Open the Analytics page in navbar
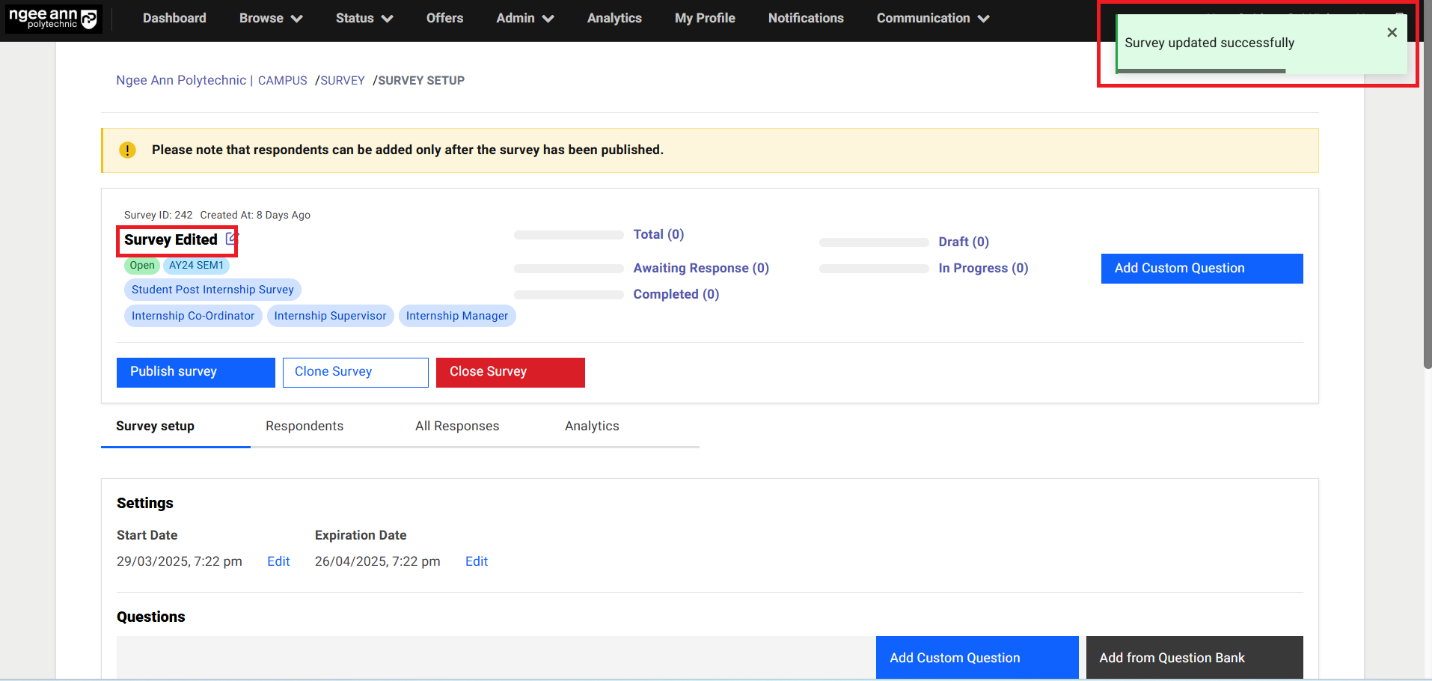The image size is (1432, 681). click(614, 18)
